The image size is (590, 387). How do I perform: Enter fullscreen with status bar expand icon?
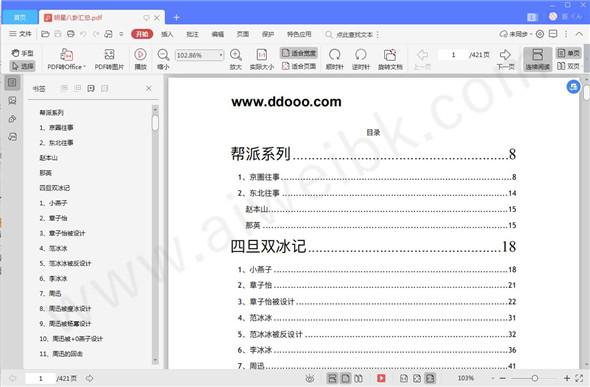[x=579, y=378]
